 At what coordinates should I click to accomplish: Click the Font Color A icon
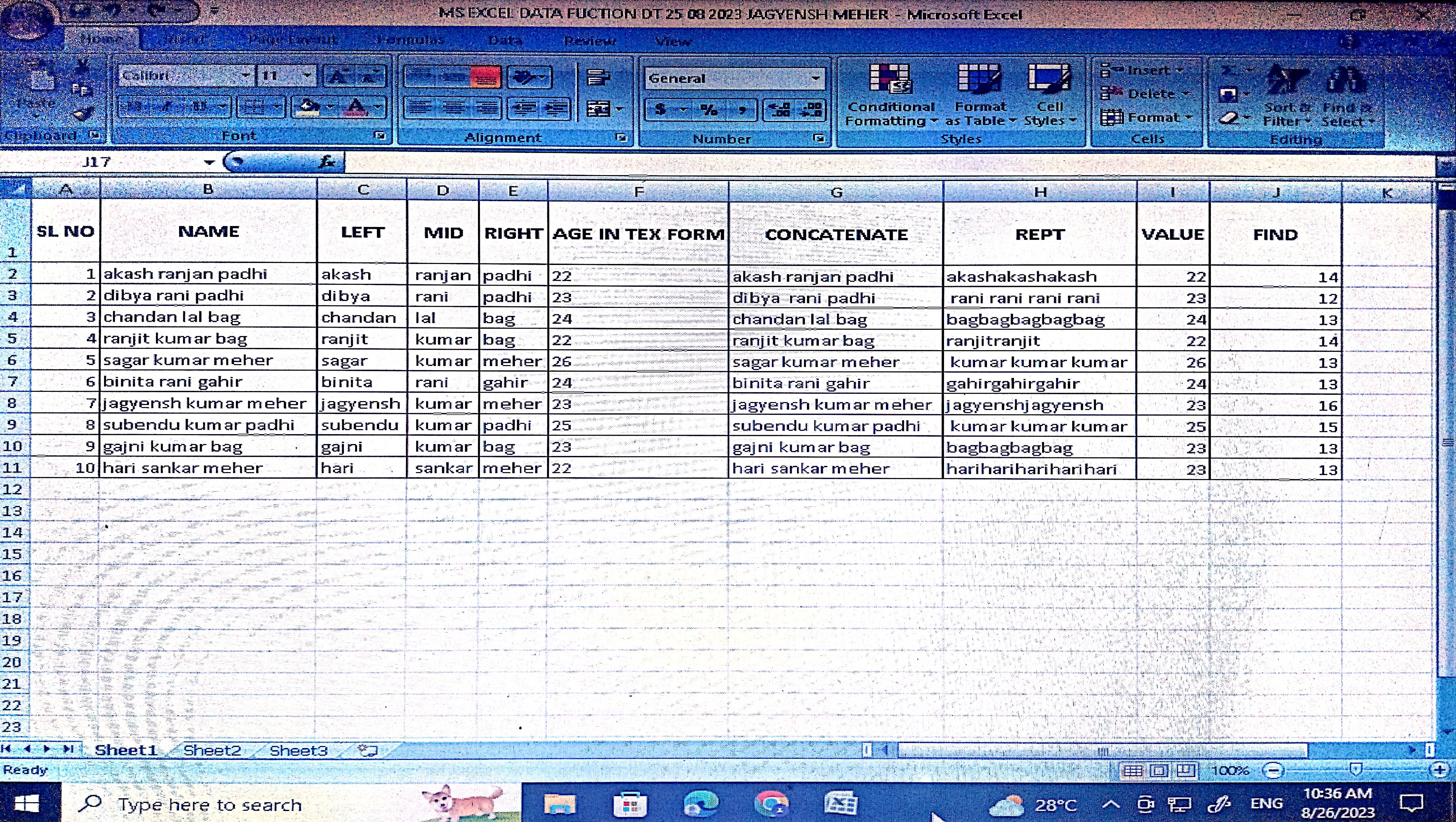click(x=357, y=107)
